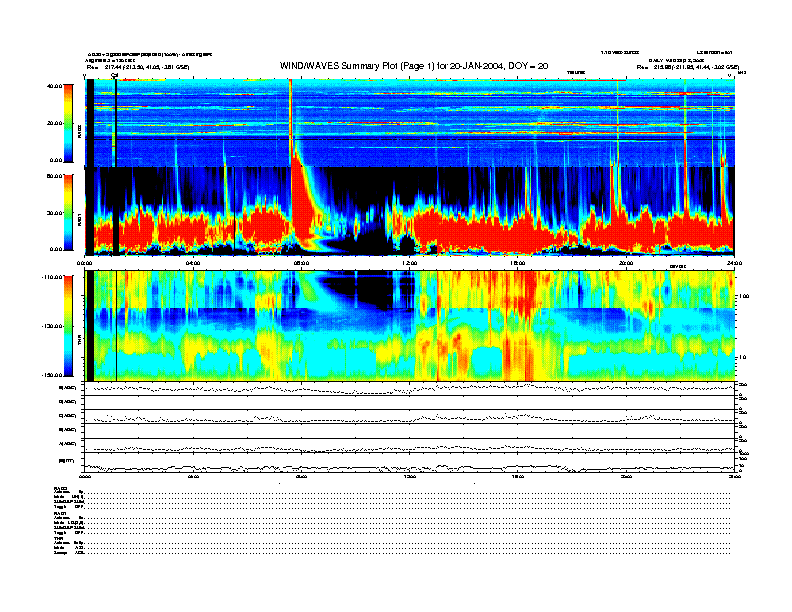Click the -110.00 value on TNR scale
The width and height of the screenshot is (792, 612).
(48, 277)
